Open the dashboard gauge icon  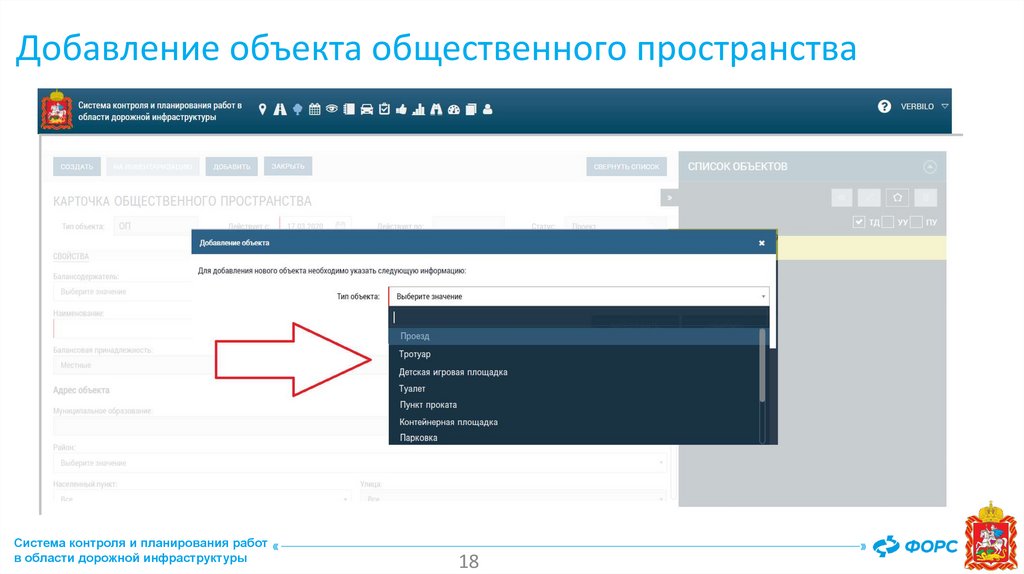454,109
